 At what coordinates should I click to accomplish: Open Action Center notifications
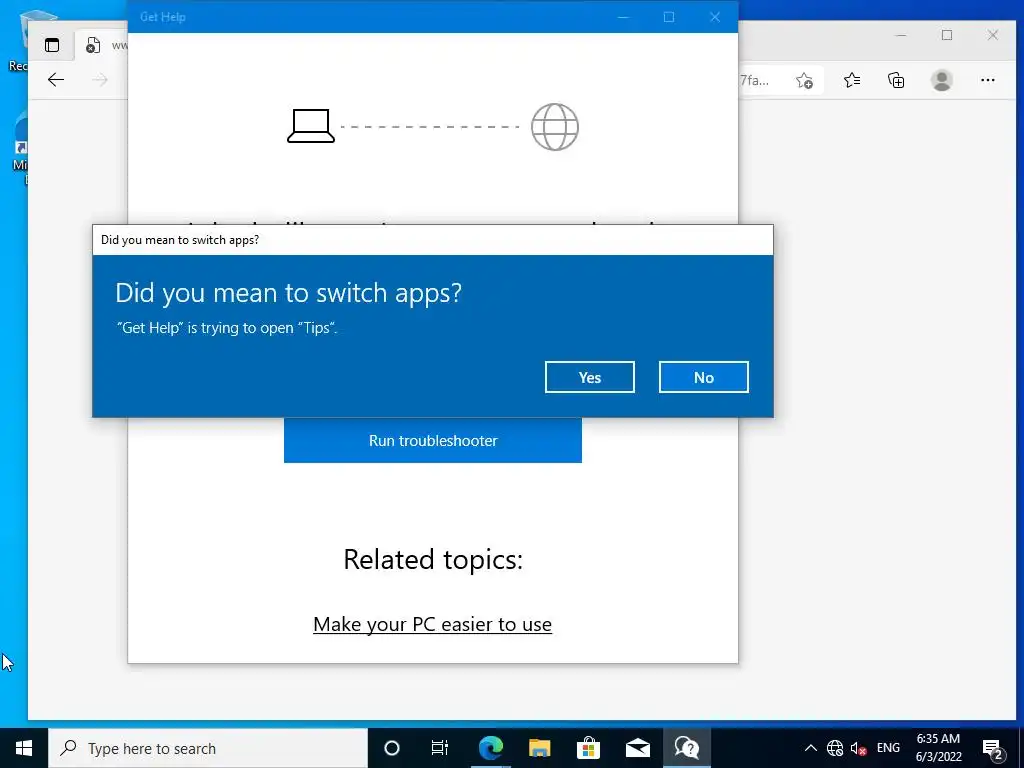pyautogui.click(x=992, y=748)
